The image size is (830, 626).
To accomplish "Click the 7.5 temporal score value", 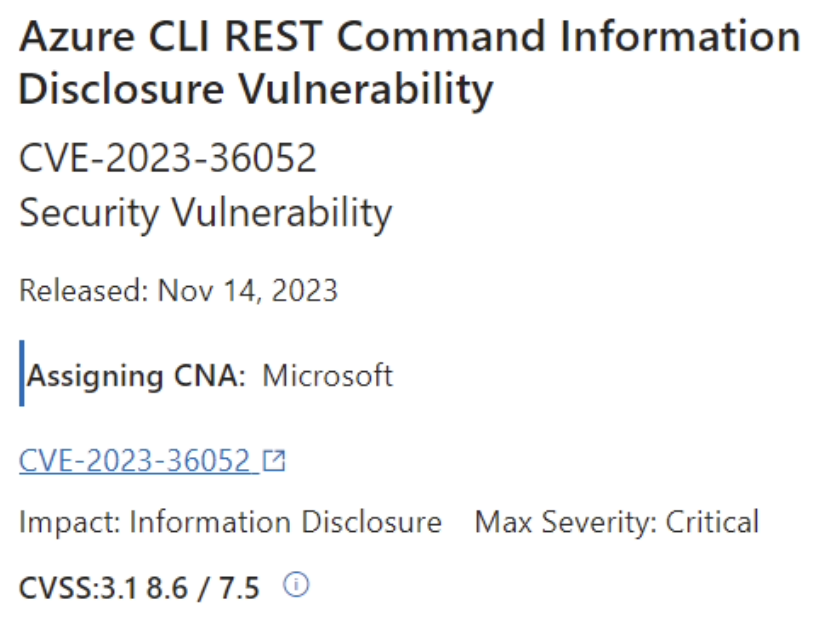I will [239, 588].
